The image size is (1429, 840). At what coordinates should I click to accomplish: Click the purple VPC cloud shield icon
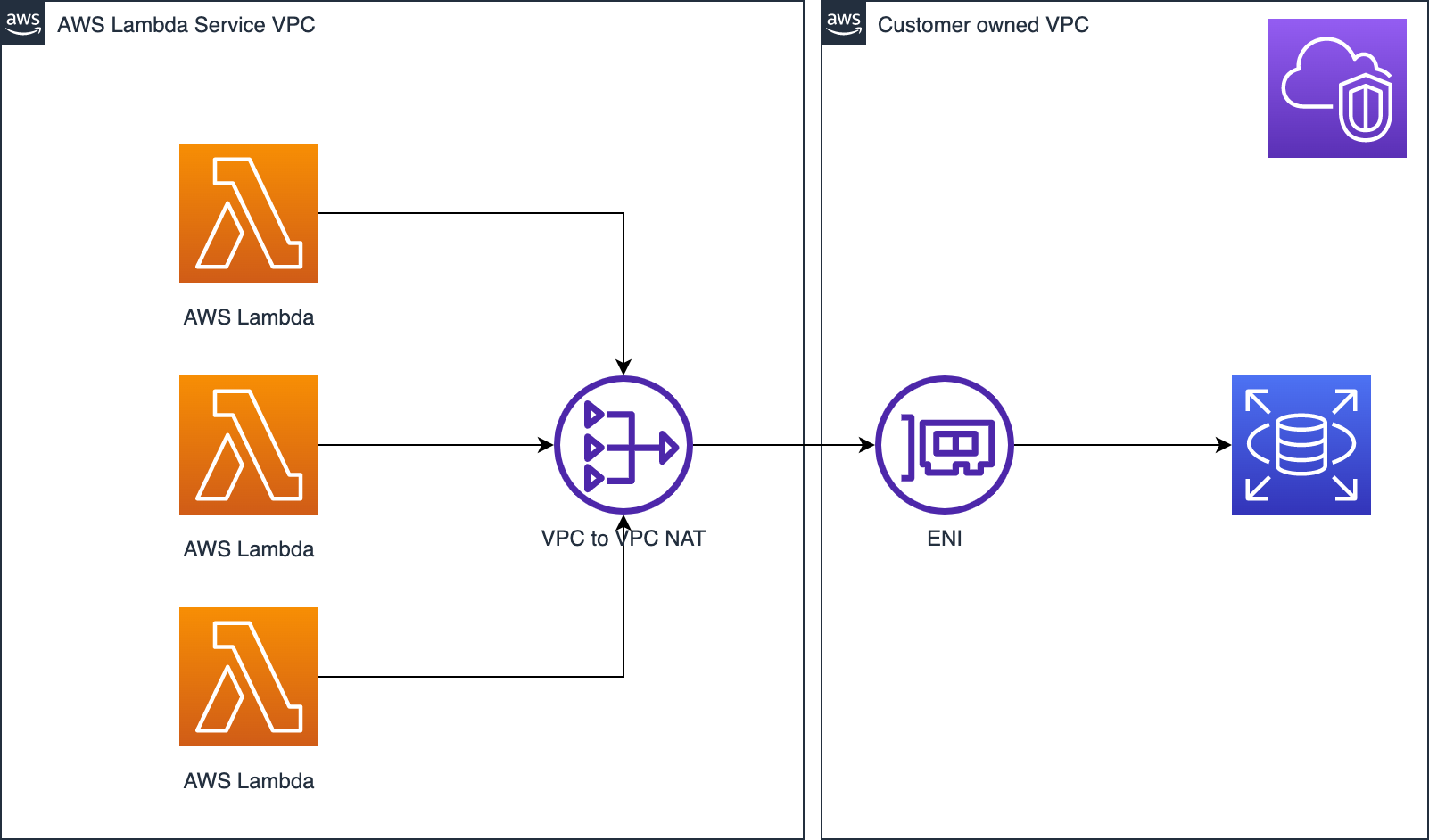pos(1337,88)
